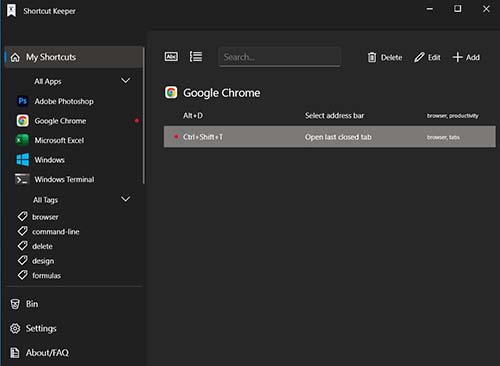Filter by the command-line tag label
The image size is (500, 366).
56,232
